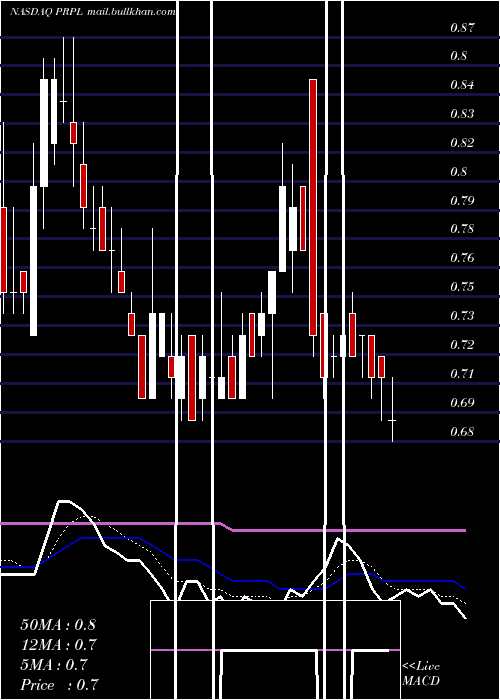The width and height of the screenshot is (500, 700).
Task: Click the 5MA : 0.7 readout
Action: [54, 665]
